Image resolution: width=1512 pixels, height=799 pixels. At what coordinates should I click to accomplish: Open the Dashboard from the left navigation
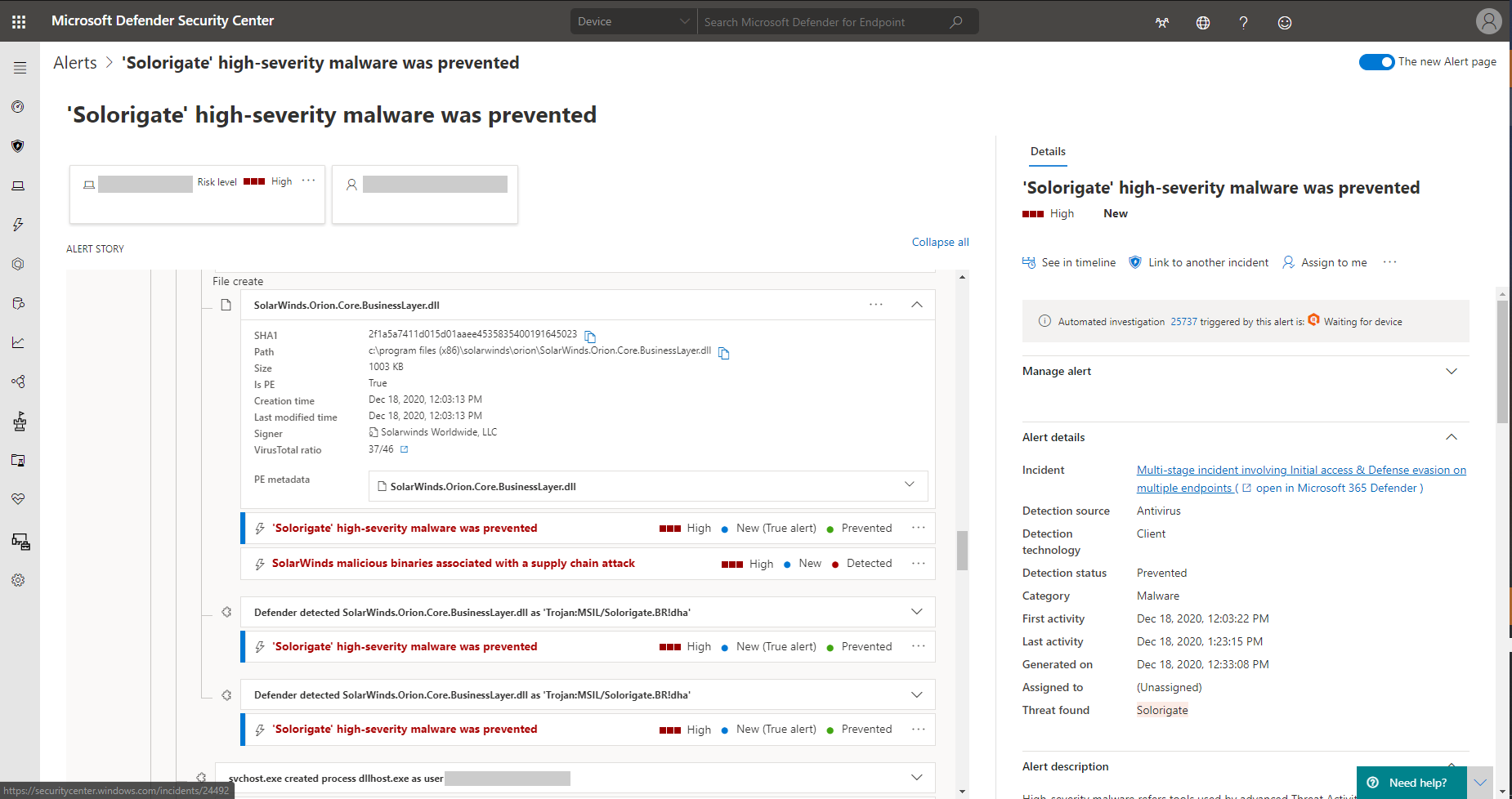click(18, 106)
